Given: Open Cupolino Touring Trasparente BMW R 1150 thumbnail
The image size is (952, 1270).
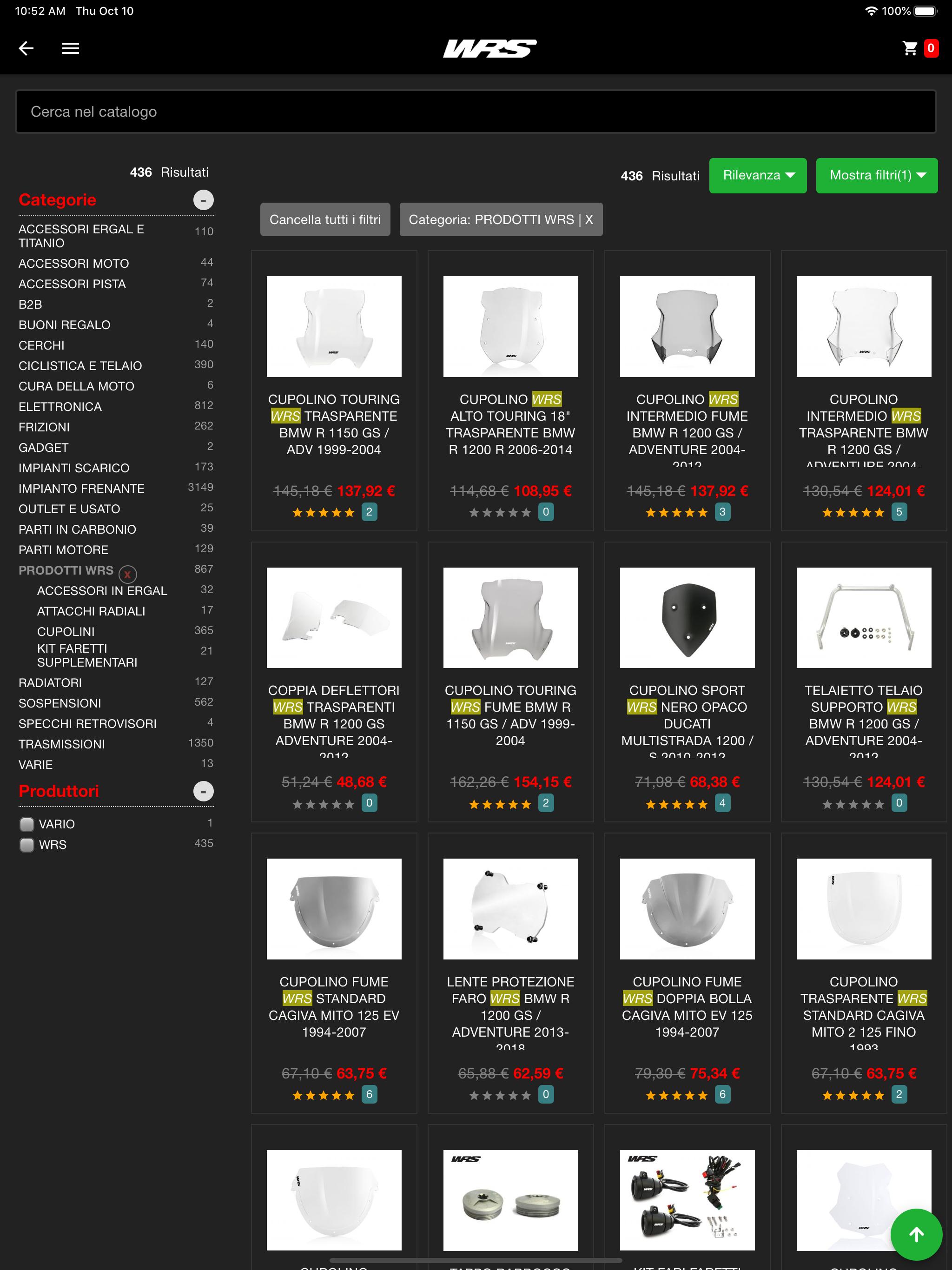Looking at the screenshot, I should (x=334, y=327).
